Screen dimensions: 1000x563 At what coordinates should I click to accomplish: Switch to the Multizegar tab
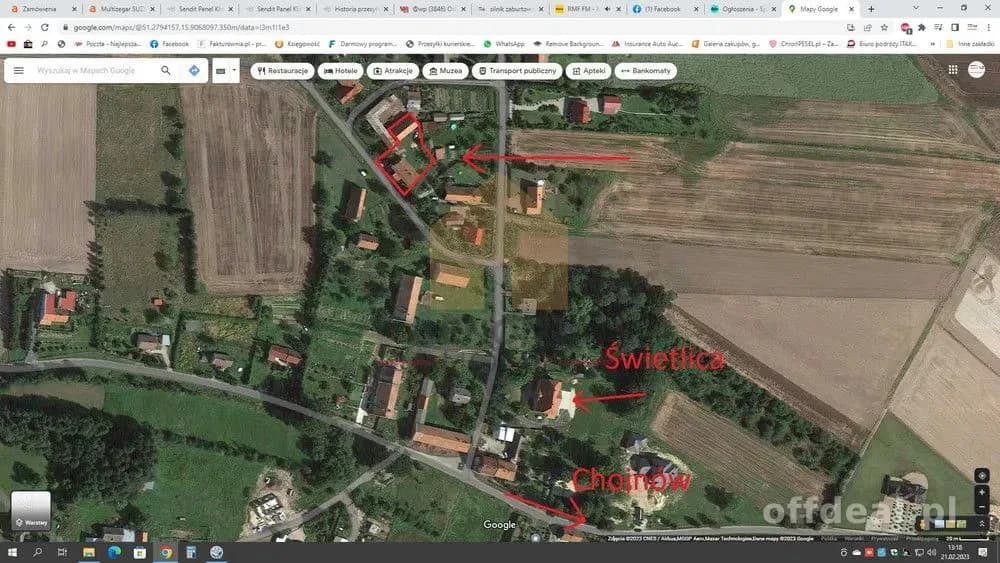pos(121,9)
